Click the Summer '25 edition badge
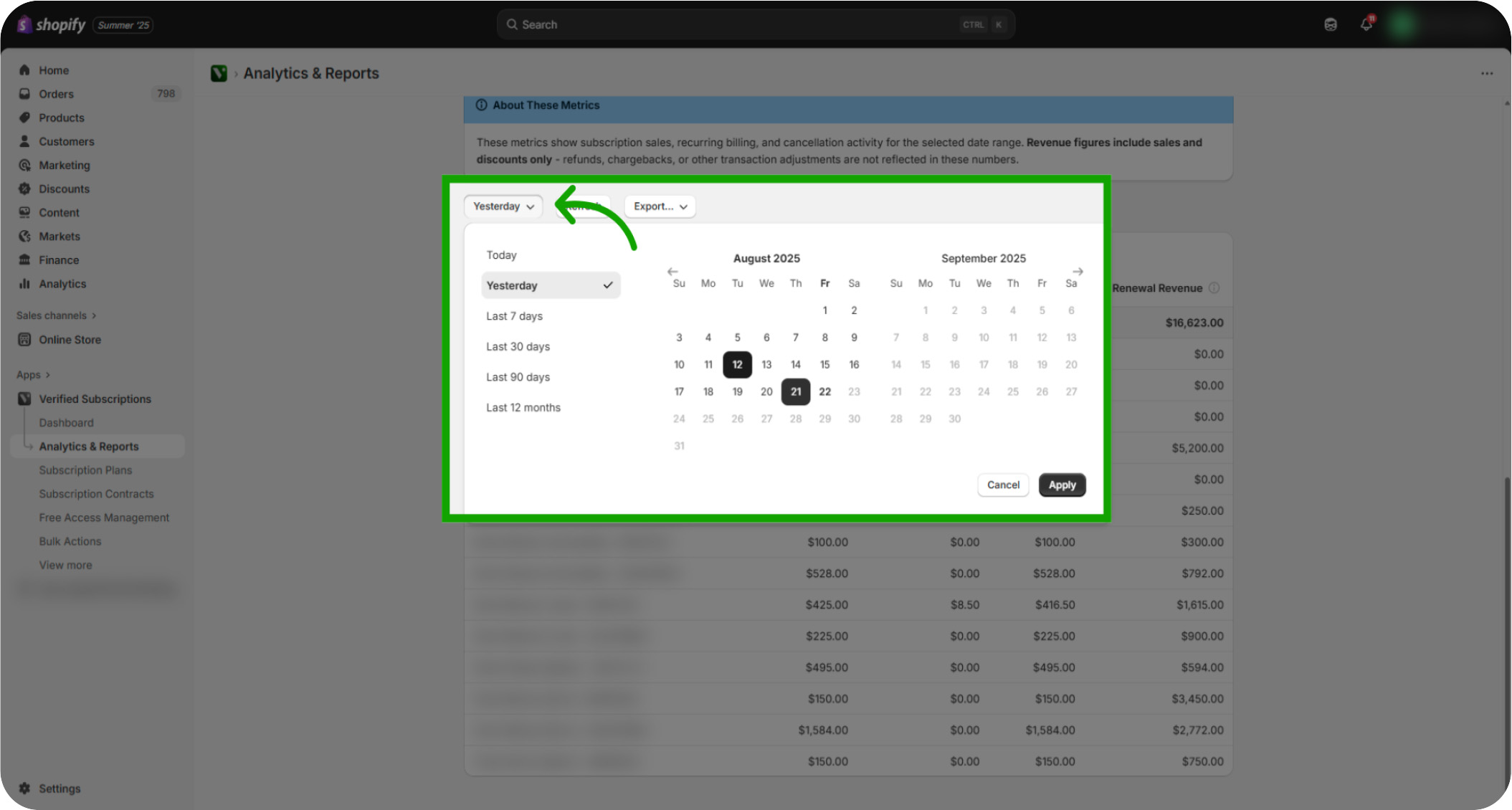Image resolution: width=1512 pixels, height=810 pixels. click(123, 25)
